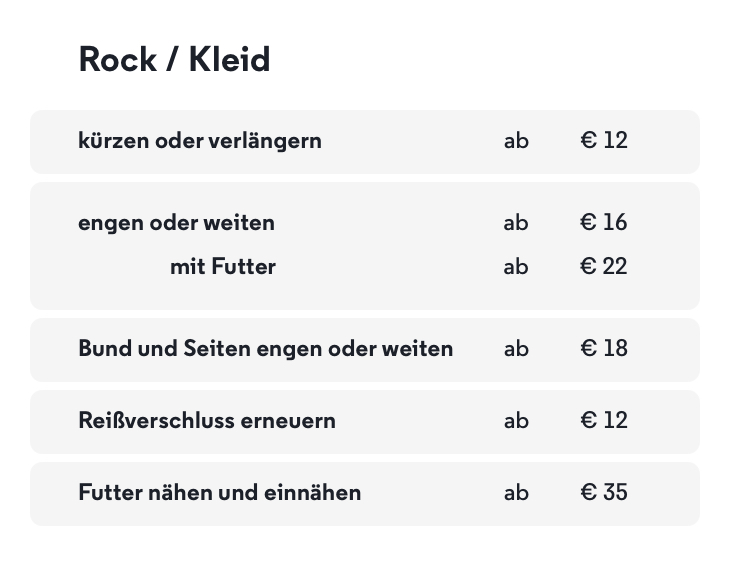
Task: Select the 'Reißverschluss erneuern' service label
Action: (207, 421)
